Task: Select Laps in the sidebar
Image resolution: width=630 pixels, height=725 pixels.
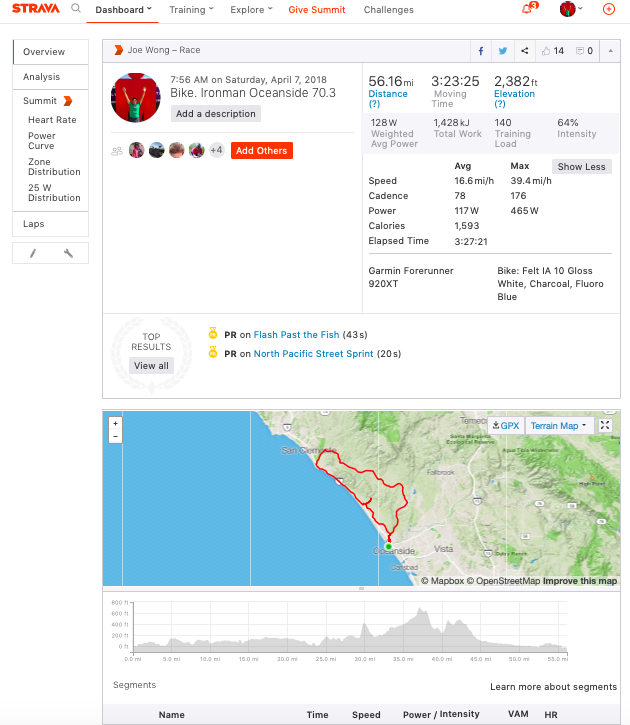Action: (34, 224)
